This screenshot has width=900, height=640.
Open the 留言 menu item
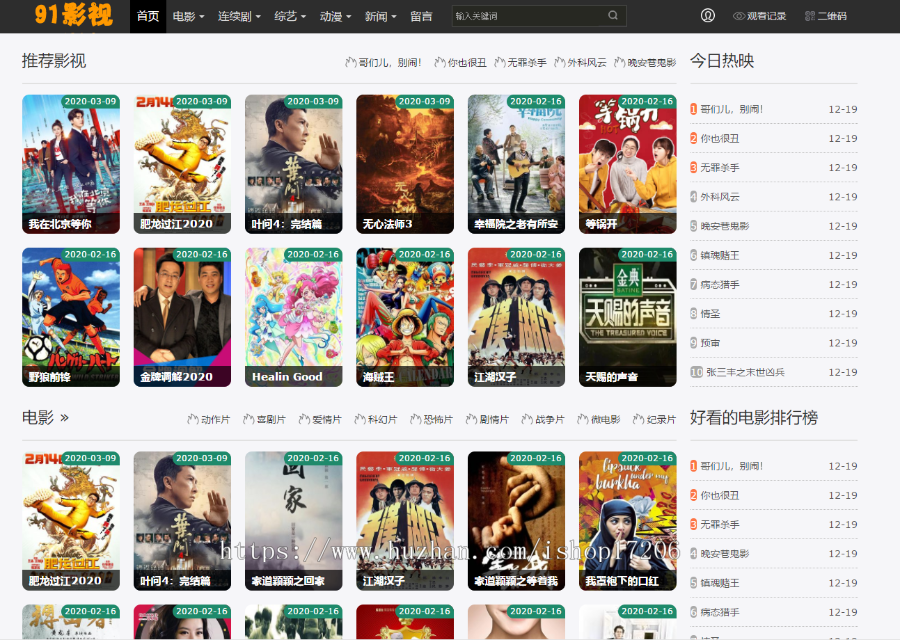click(421, 16)
